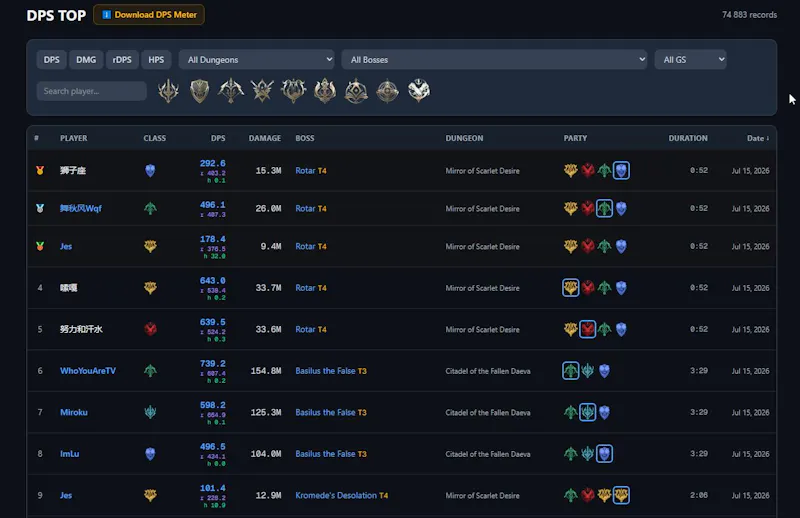Click the 2:06 duration value
800x518 pixels.
coord(698,495)
